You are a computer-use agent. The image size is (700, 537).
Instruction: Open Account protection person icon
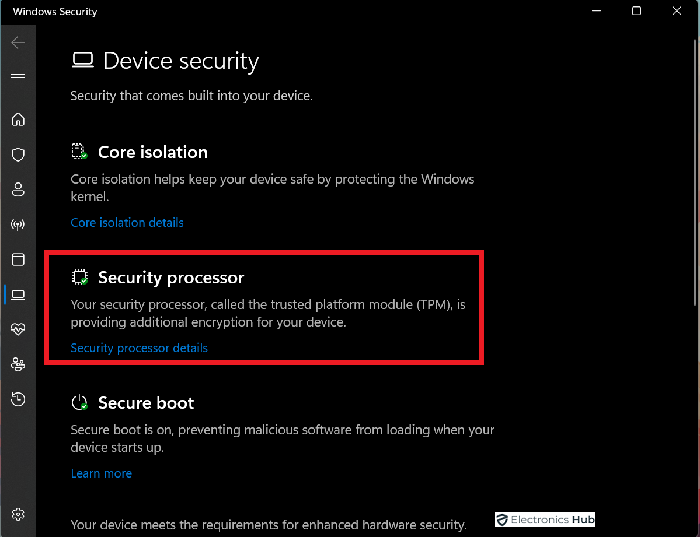coord(18,189)
